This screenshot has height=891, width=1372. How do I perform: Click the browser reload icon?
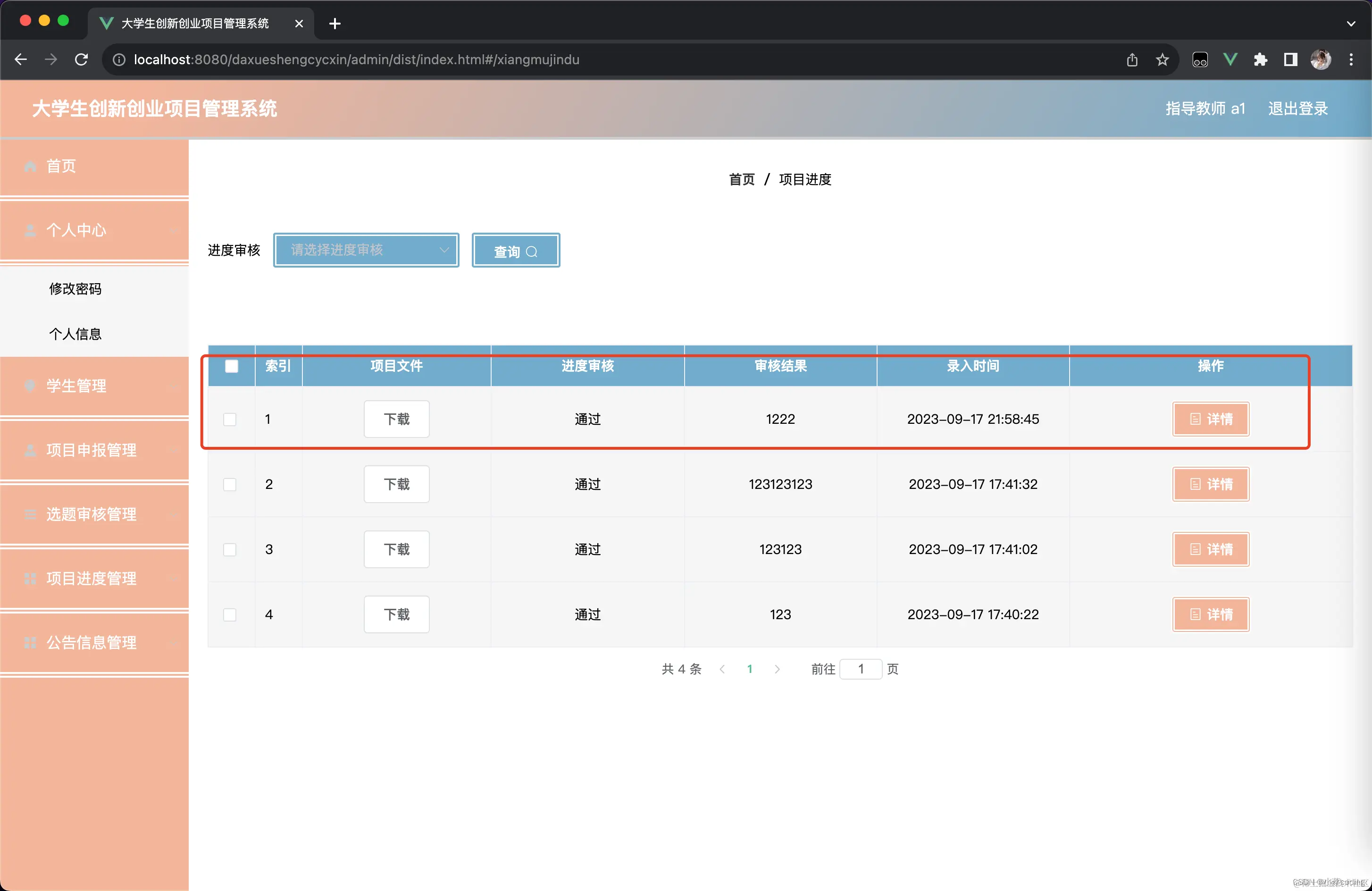click(81, 59)
